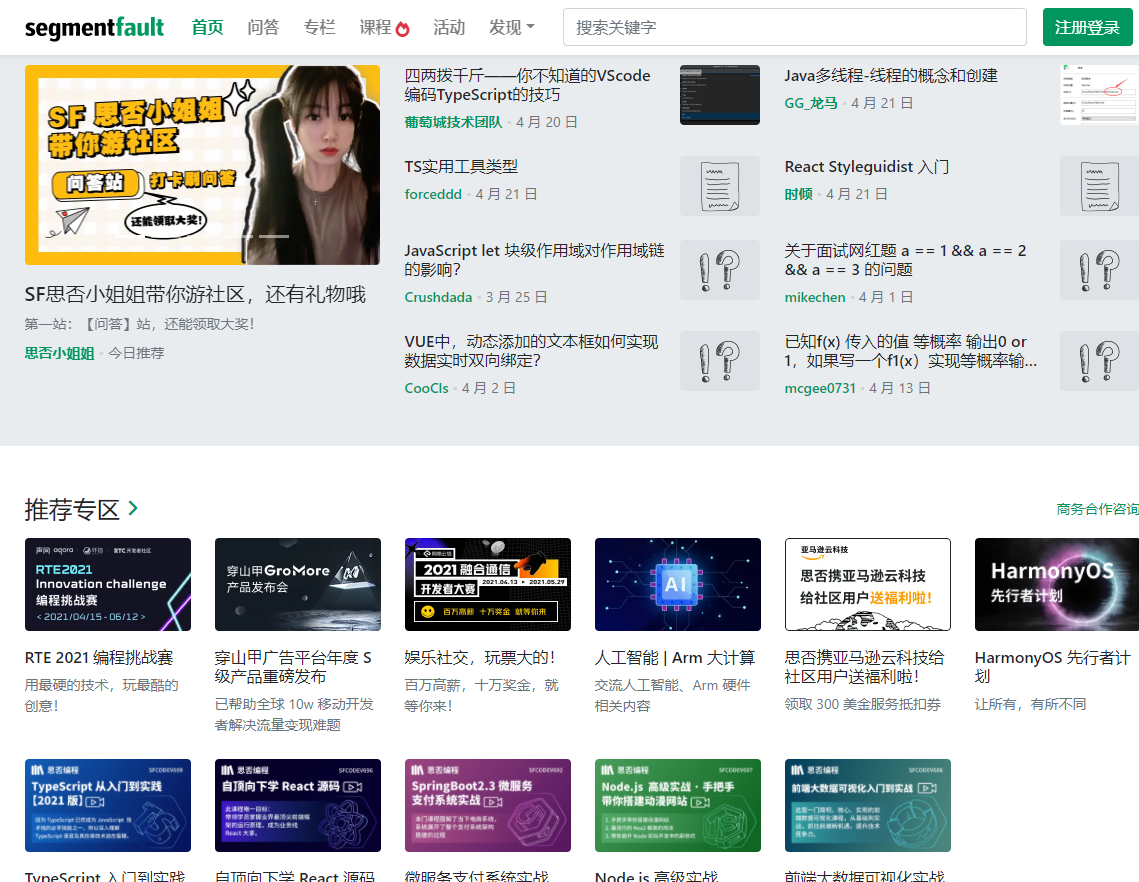Open RTE 2021 编程挑战赛 title
The width and height of the screenshot is (1139, 882).
click(x=99, y=658)
